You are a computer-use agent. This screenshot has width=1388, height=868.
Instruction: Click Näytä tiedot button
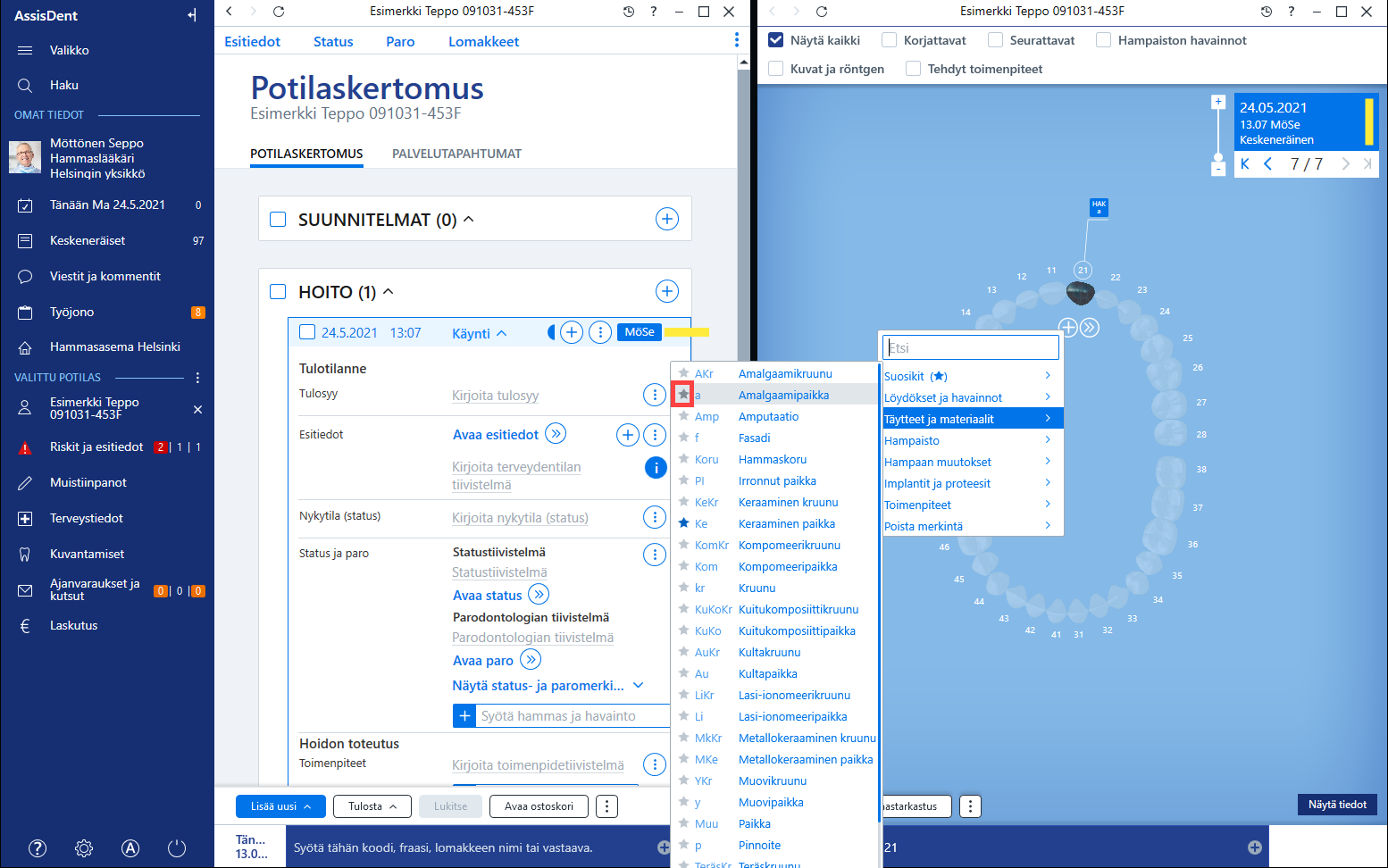pos(1337,805)
